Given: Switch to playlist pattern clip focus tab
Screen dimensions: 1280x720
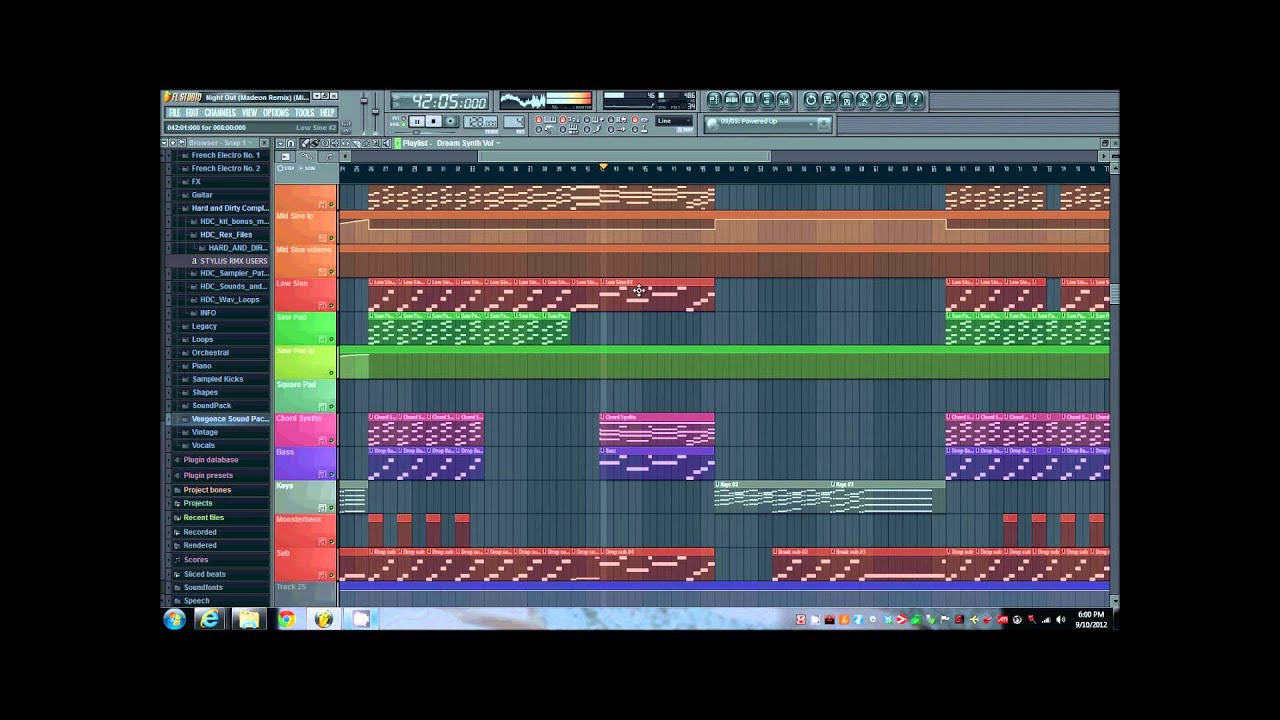Looking at the screenshot, I should pos(285,156).
